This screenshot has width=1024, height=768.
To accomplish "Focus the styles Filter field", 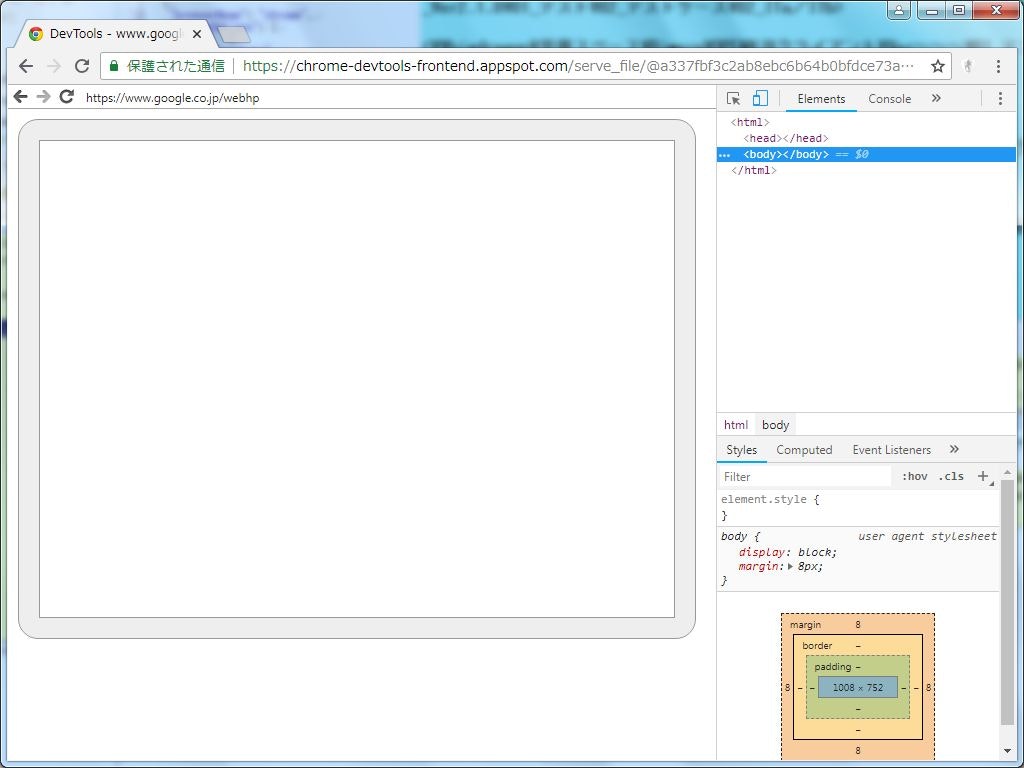I will coord(805,477).
